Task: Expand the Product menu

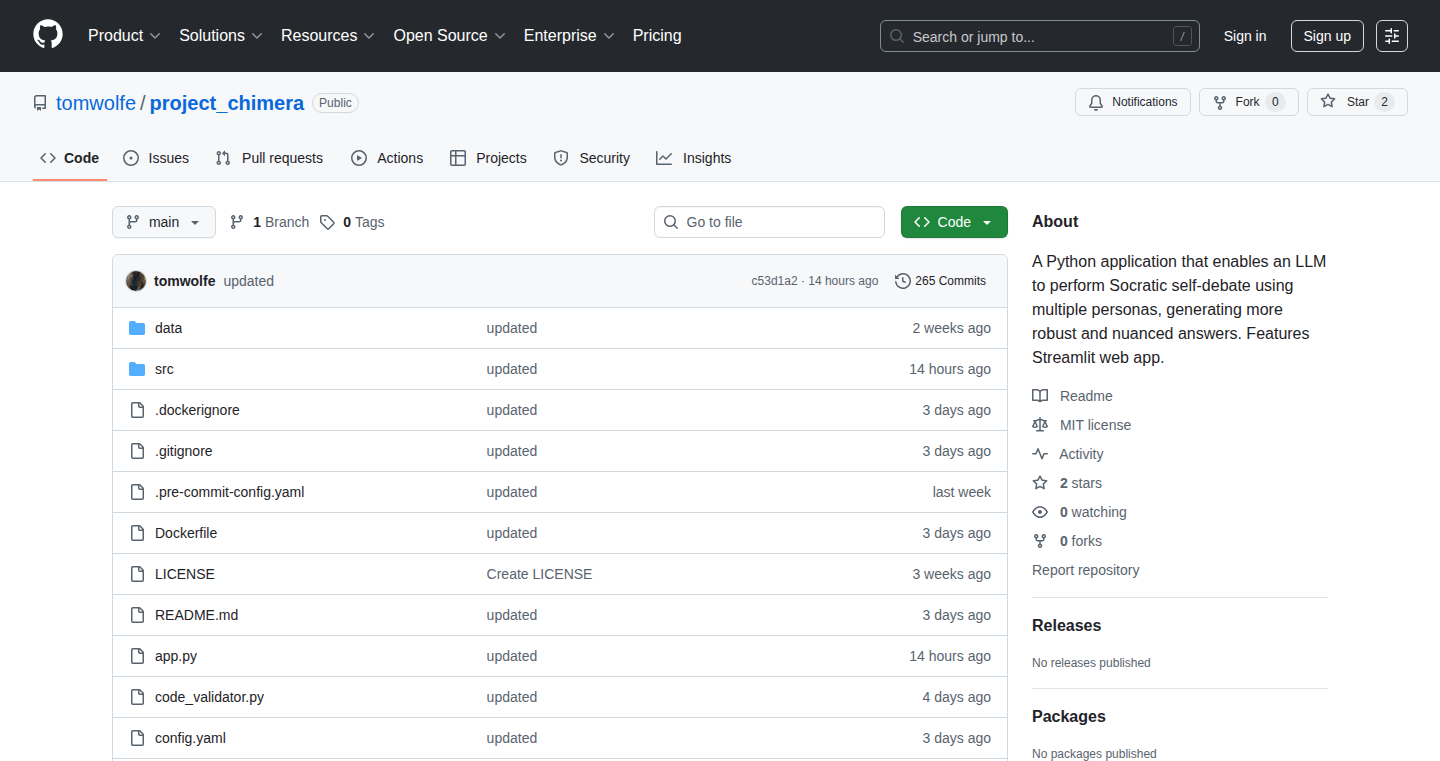Action: [x=124, y=35]
